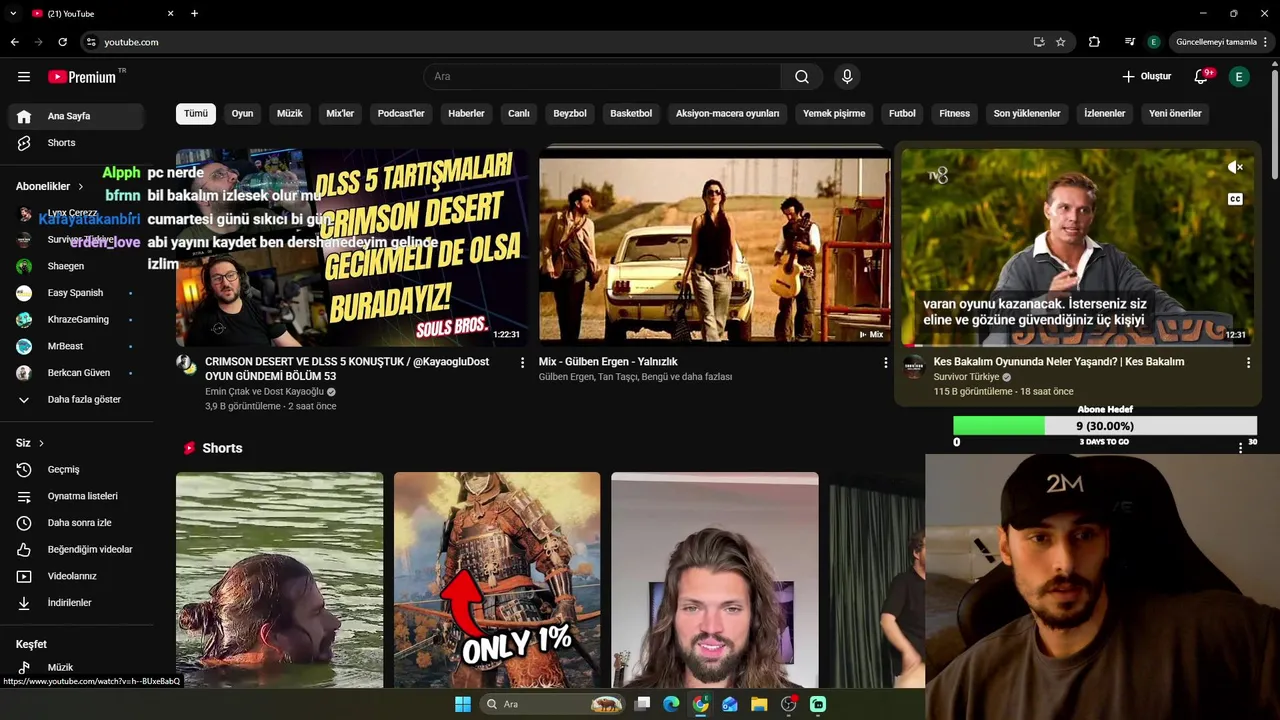Open File Explorer from taskbar
Screen dimensions: 1280x720
click(759, 704)
